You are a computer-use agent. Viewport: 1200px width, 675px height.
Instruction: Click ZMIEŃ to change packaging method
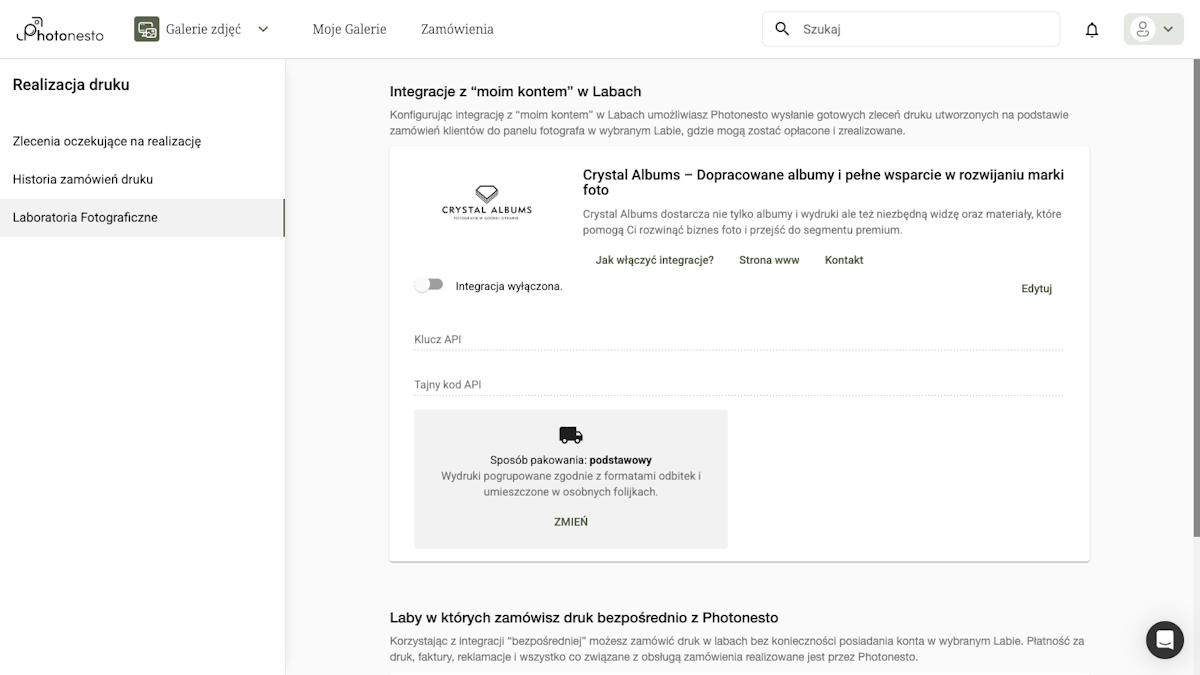point(570,521)
